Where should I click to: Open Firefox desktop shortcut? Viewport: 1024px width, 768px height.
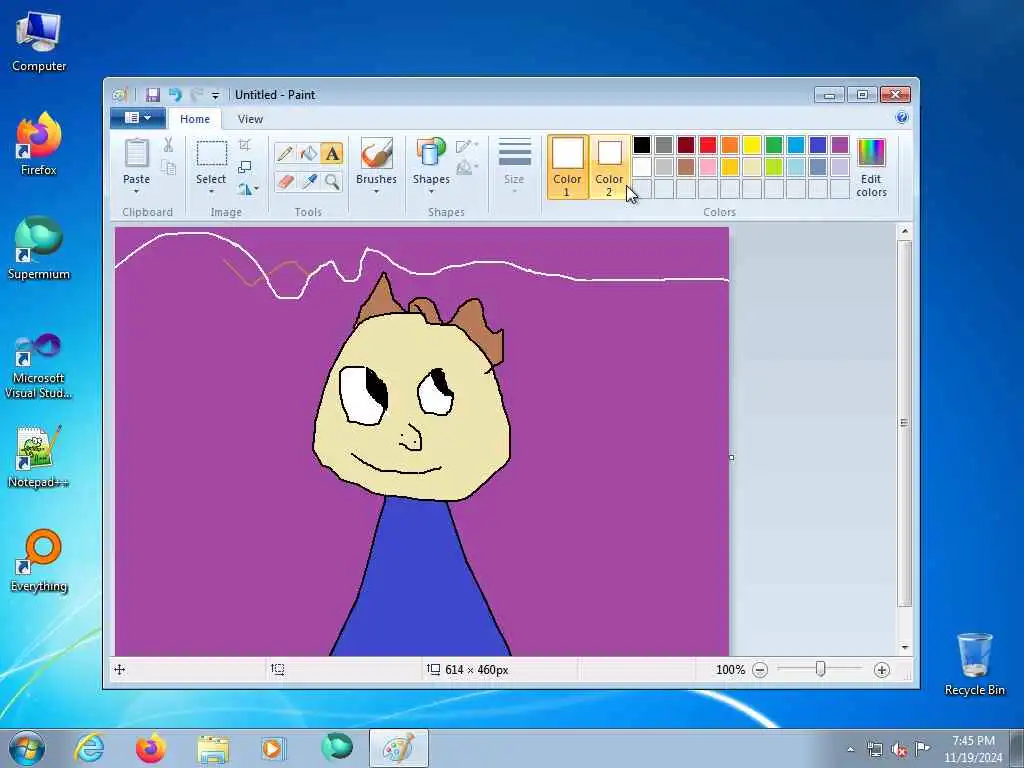click(39, 144)
